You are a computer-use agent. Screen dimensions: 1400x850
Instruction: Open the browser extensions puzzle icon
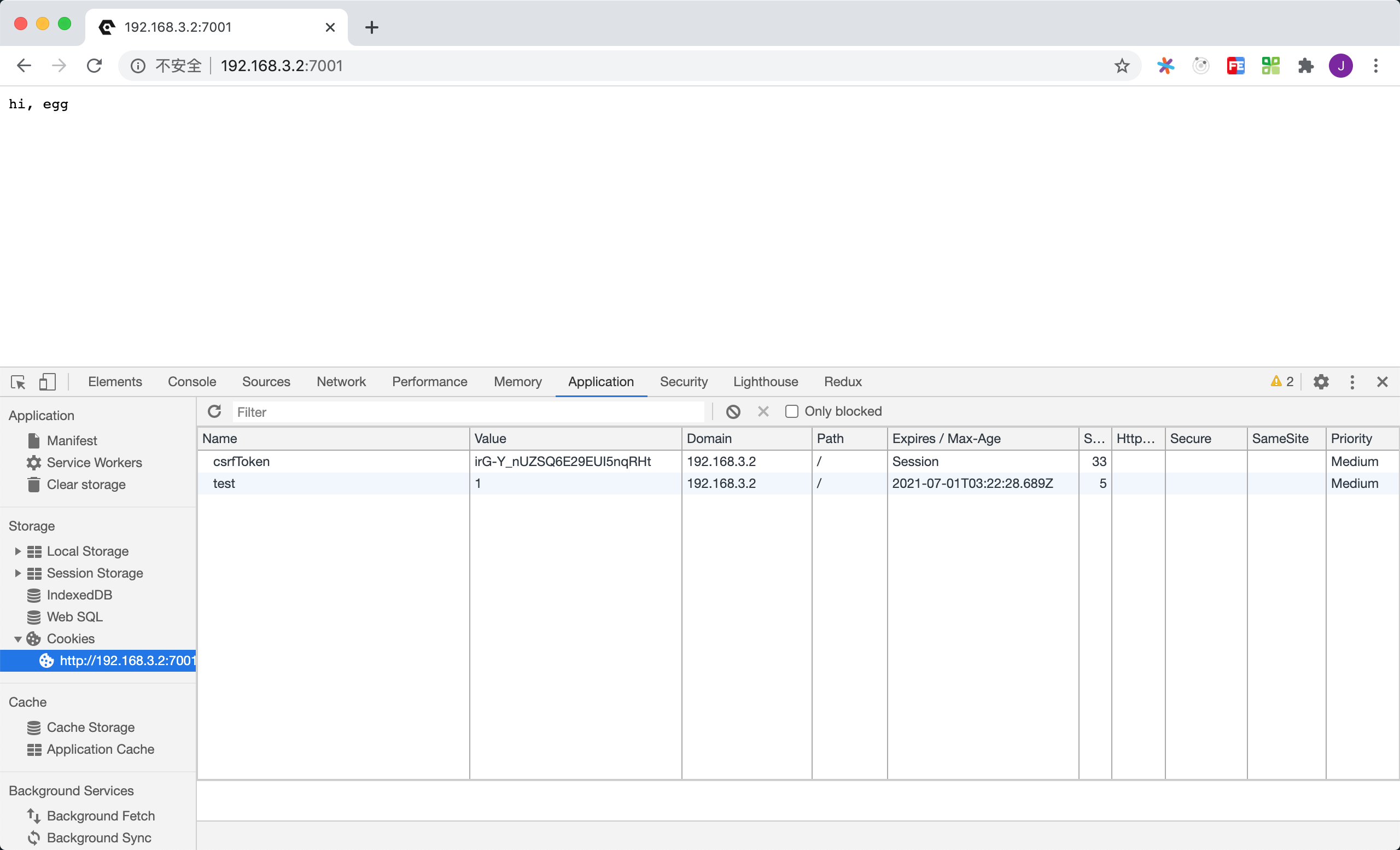click(x=1306, y=66)
